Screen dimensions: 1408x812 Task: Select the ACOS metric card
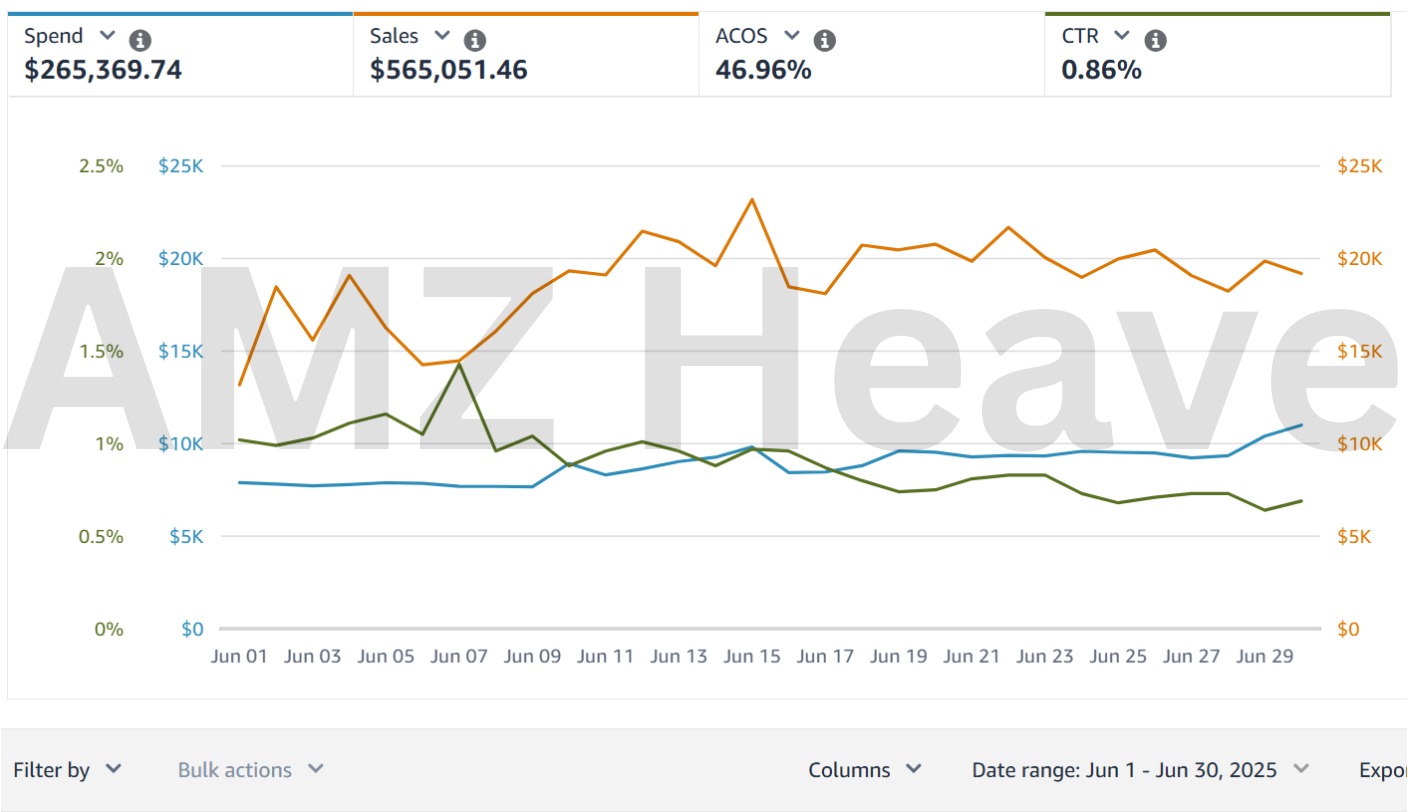click(872, 54)
